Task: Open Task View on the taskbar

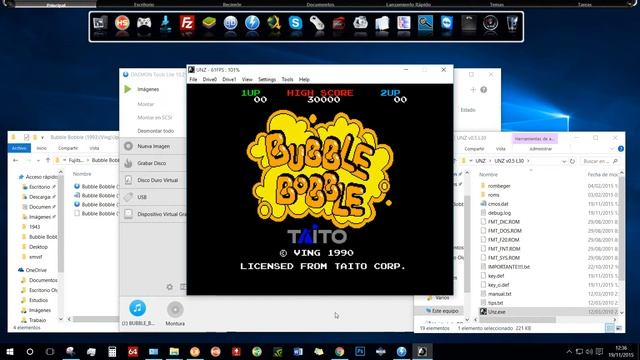Action: [50, 351]
